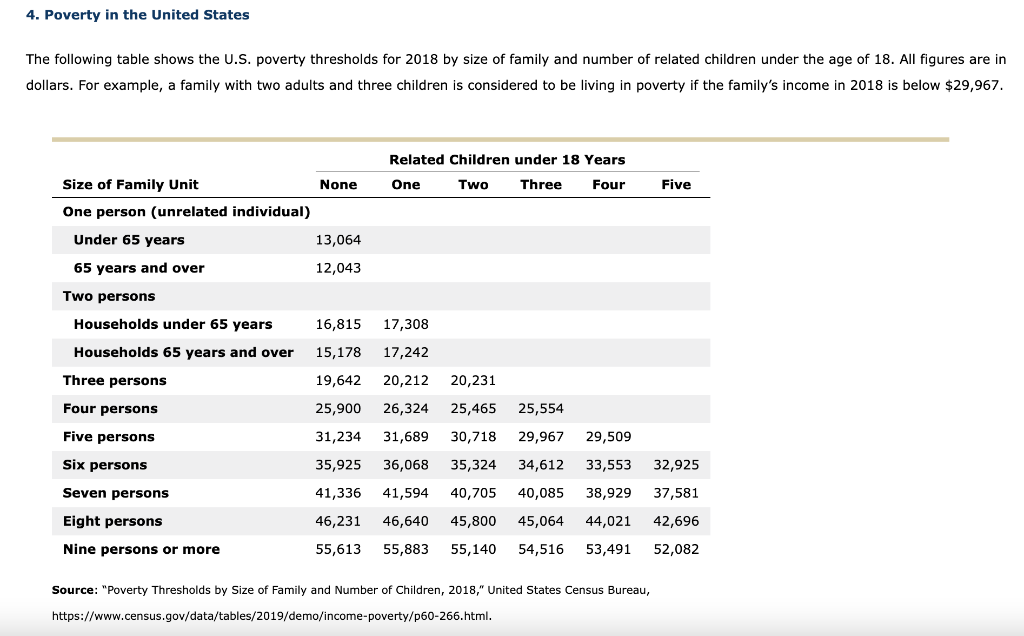Image resolution: width=1024 pixels, height=636 pixels.
Task: Click the 'Nine persons or more' row label
Action: (141, 549)
